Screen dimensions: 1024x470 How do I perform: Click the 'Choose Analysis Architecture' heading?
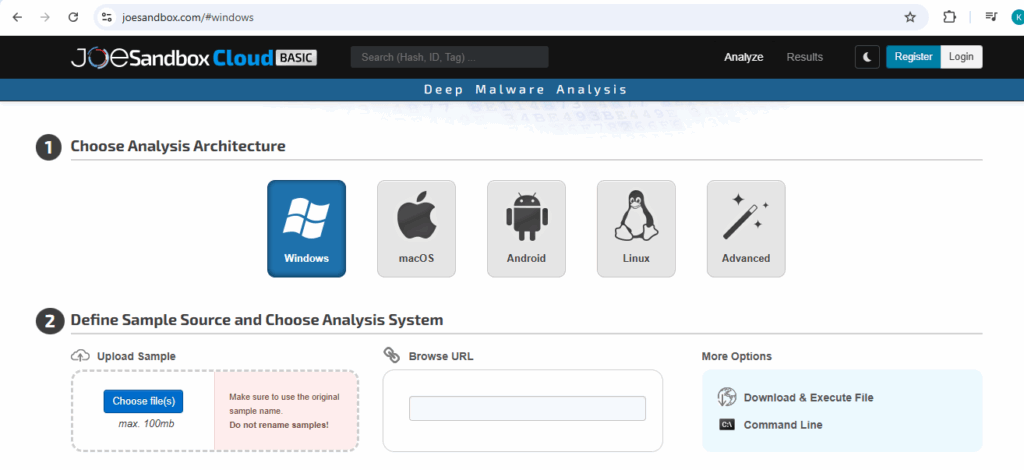pos(178,146)
